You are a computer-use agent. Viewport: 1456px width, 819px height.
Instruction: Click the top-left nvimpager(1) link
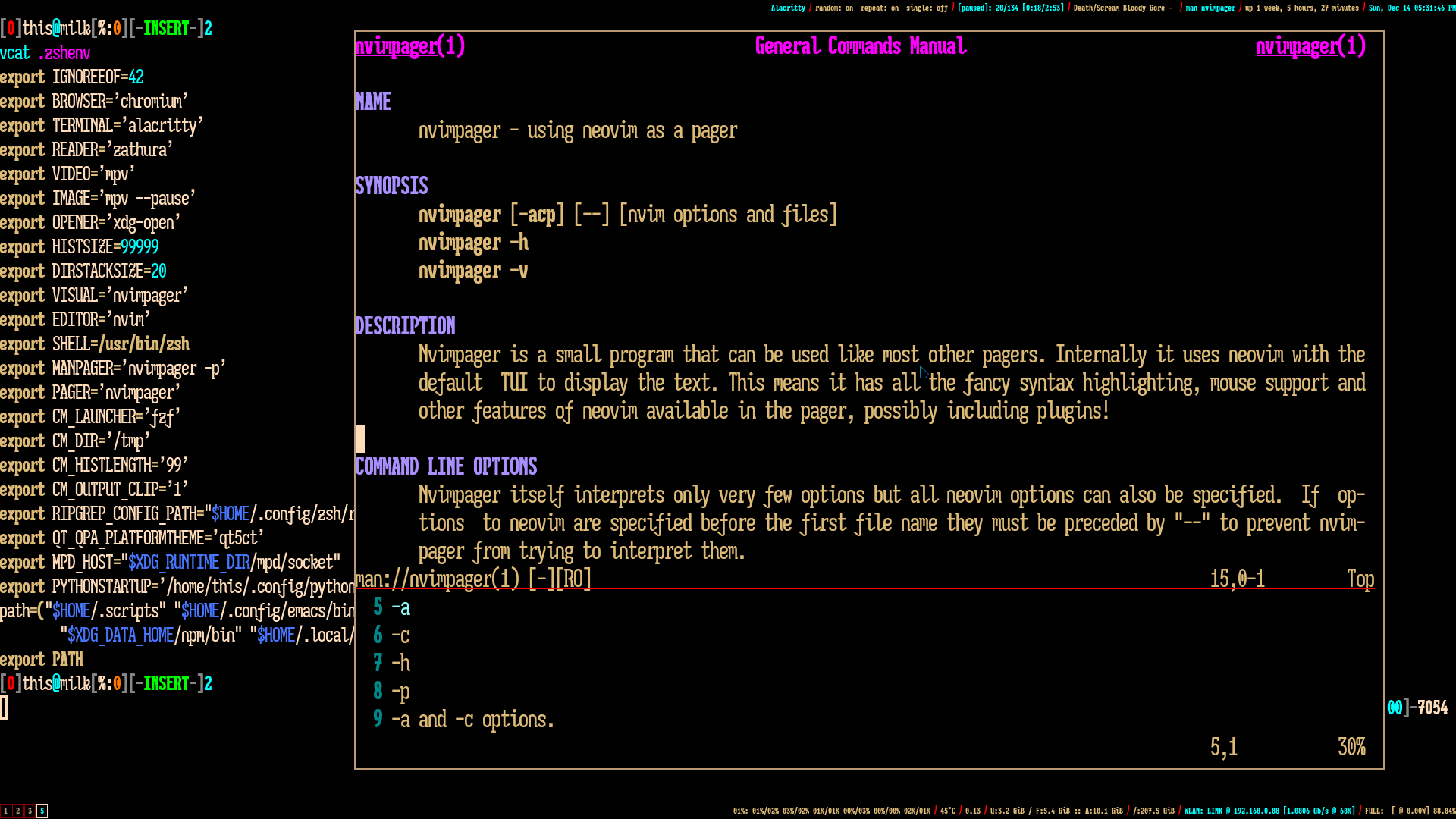pyautogui.click(x=409, y=46)
